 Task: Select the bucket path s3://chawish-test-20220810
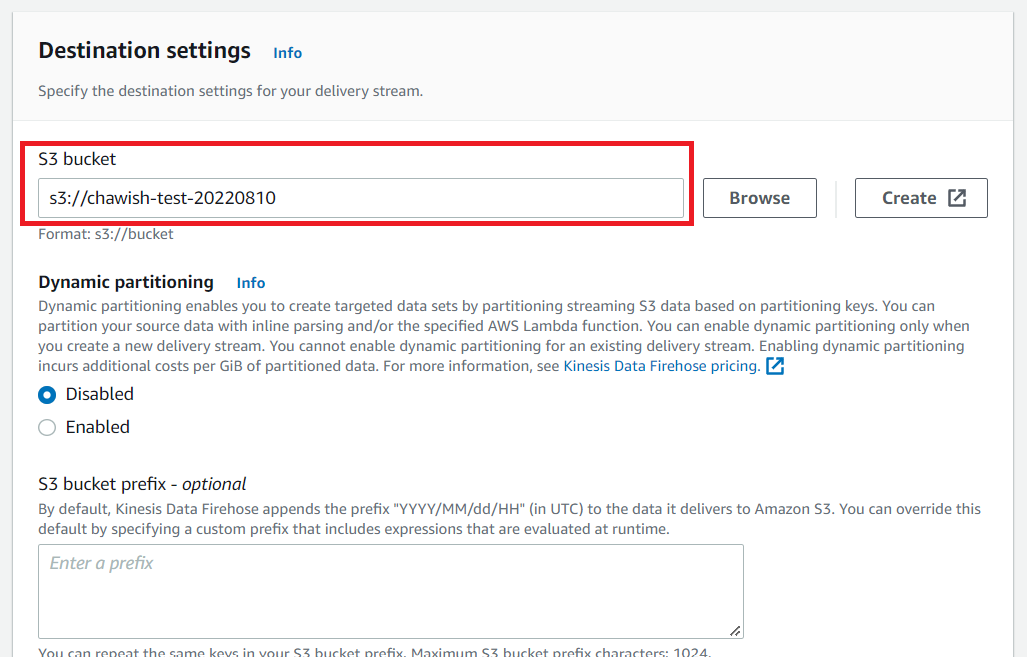360,197
